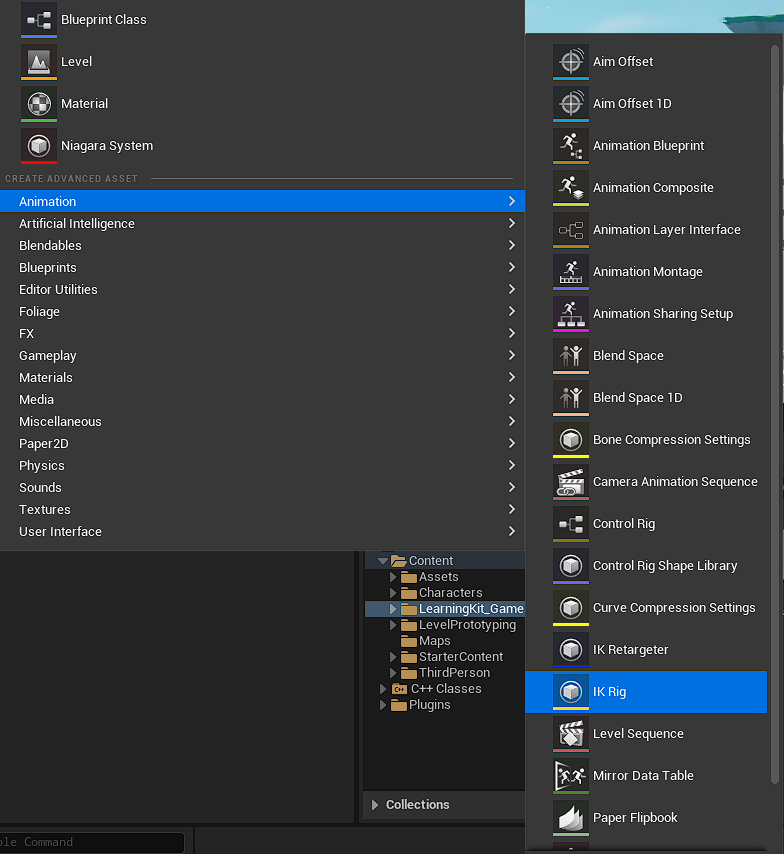The height and width of the screenshot is (854, 784).
Task: Click the Mirror Data Table icon
Action: point(570,775)
